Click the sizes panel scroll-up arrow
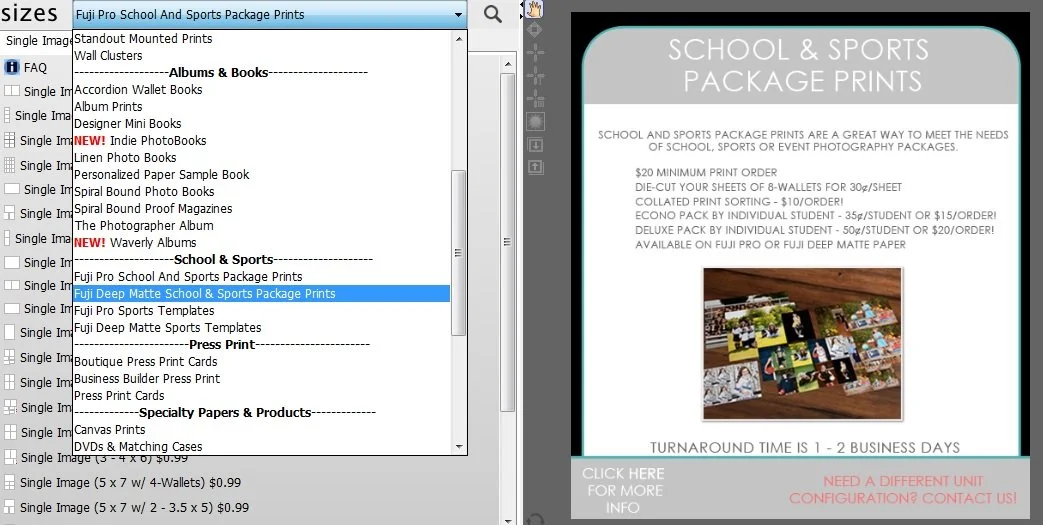Image resolution: width=1043 pixels, height=525 pixels. tap(508, 65)
